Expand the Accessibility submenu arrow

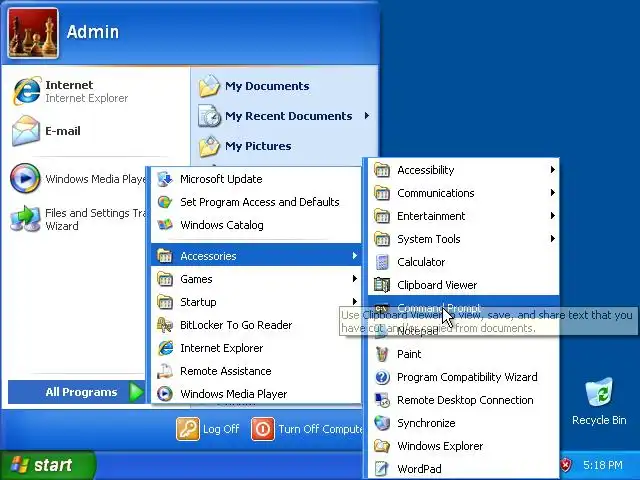pyautogui.click(x=553, y=169)
